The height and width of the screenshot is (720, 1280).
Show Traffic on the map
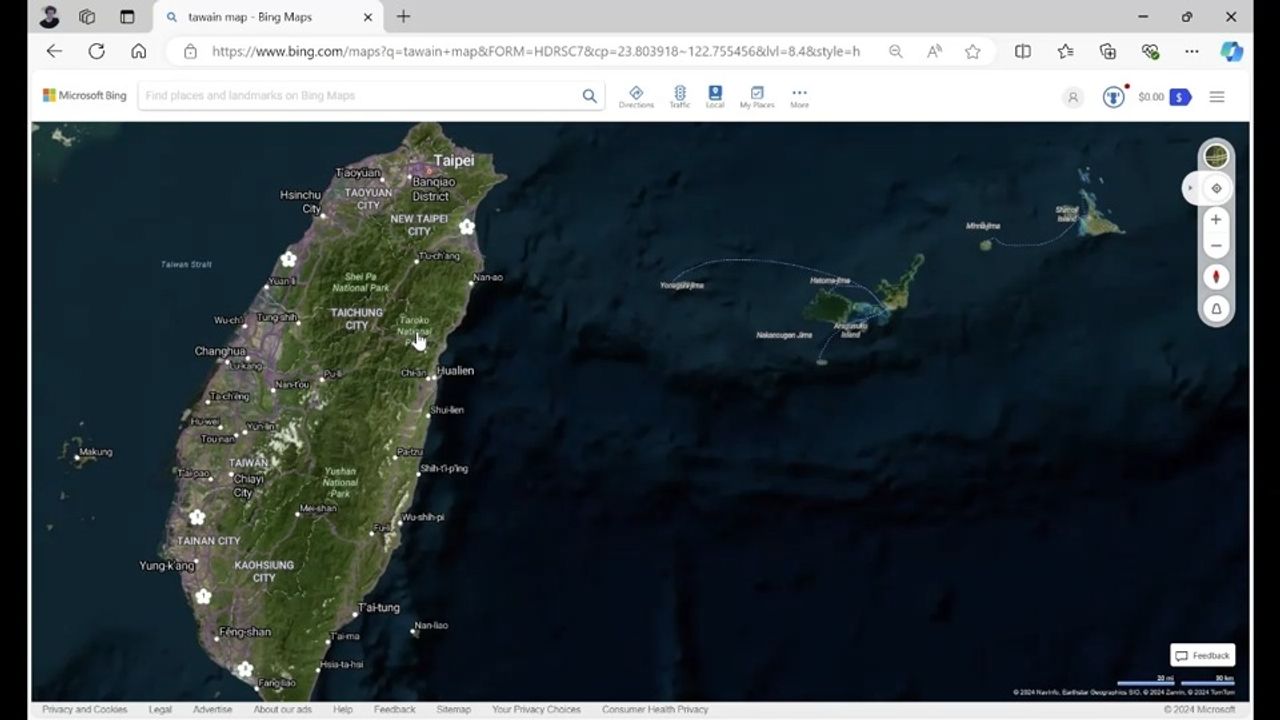(680, 96)
